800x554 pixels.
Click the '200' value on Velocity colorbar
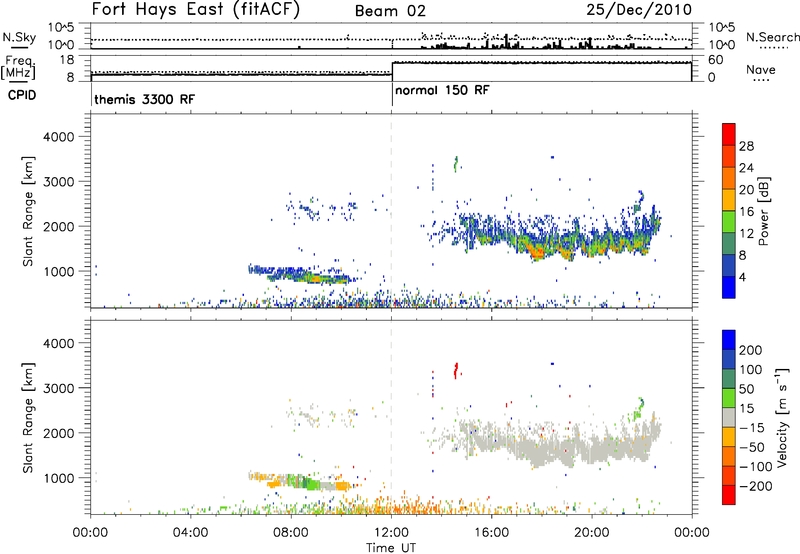tap(751, 350)
